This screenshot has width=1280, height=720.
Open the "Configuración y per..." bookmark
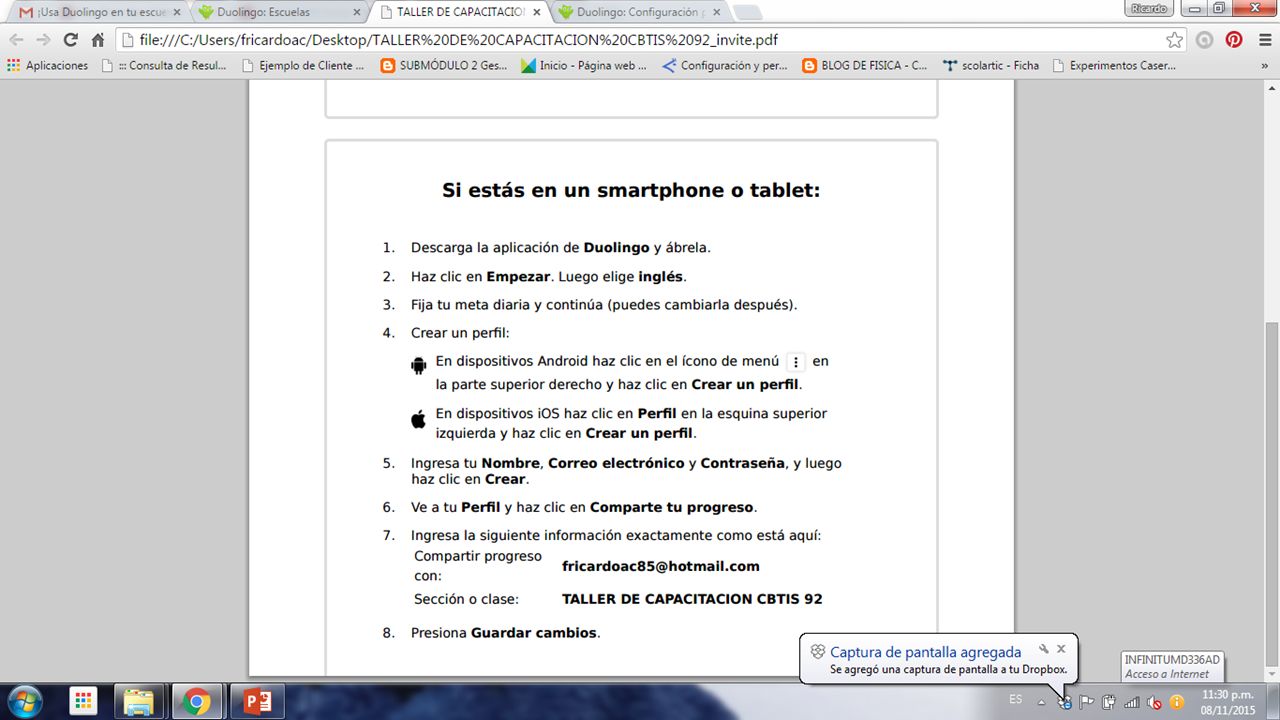[x=725, y=66]
